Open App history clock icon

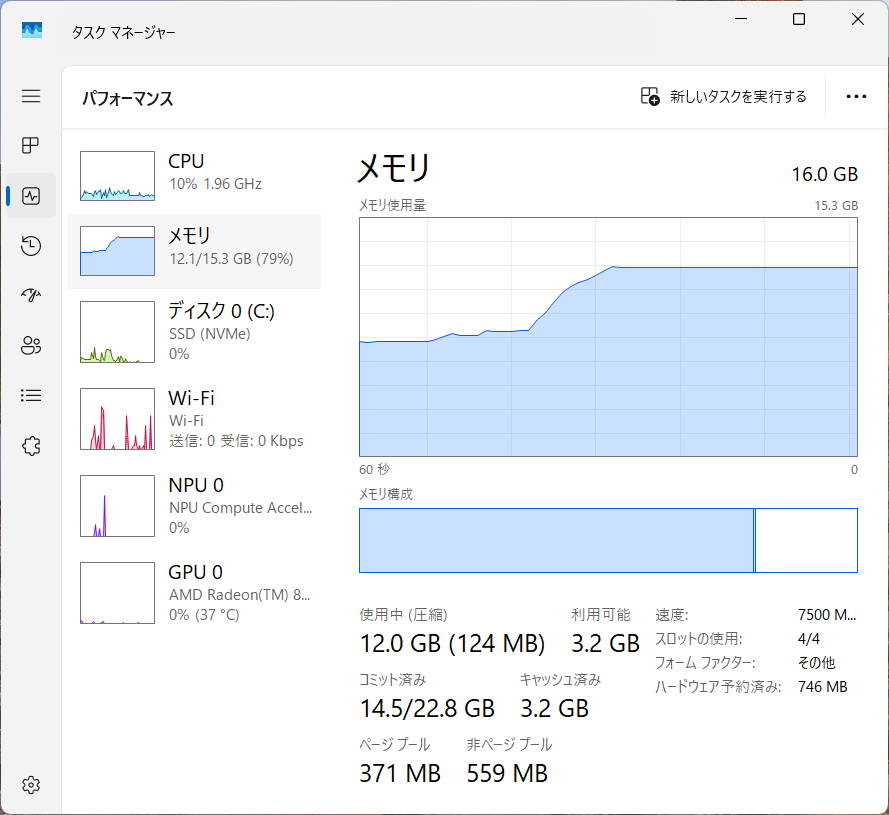(30, 245)
